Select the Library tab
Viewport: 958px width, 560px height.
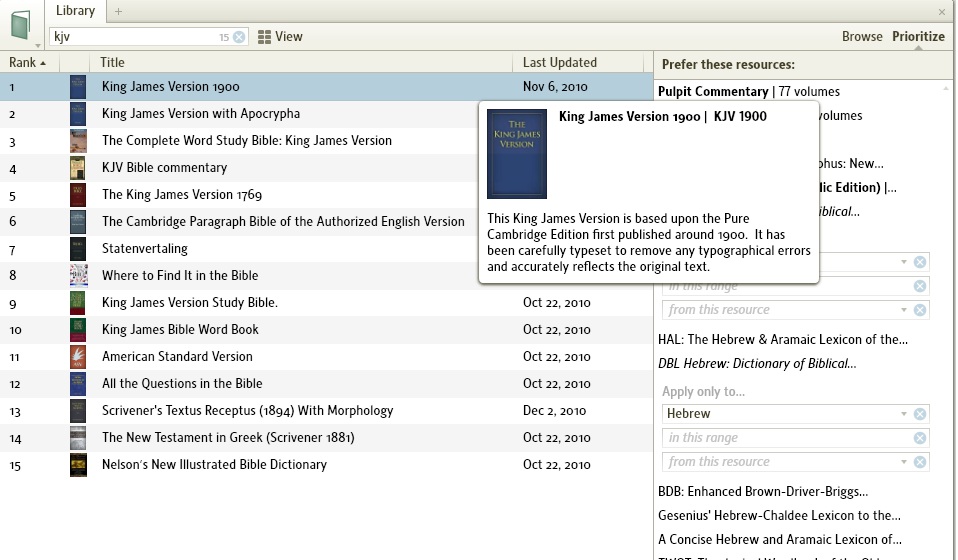75,11
